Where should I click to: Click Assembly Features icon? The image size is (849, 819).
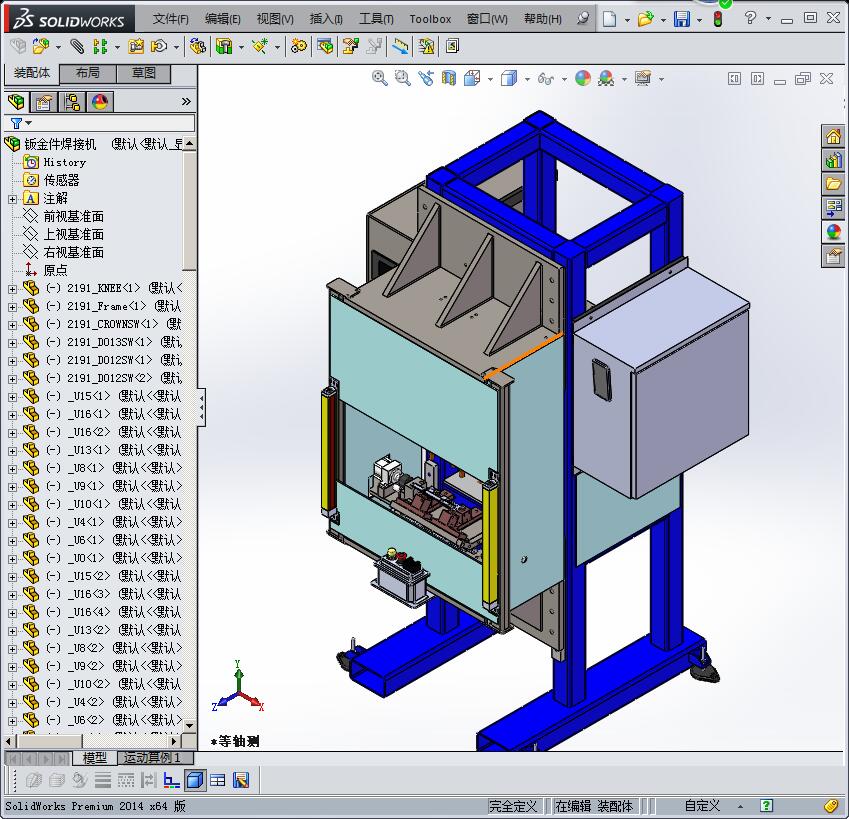click(x=224, y=47)
